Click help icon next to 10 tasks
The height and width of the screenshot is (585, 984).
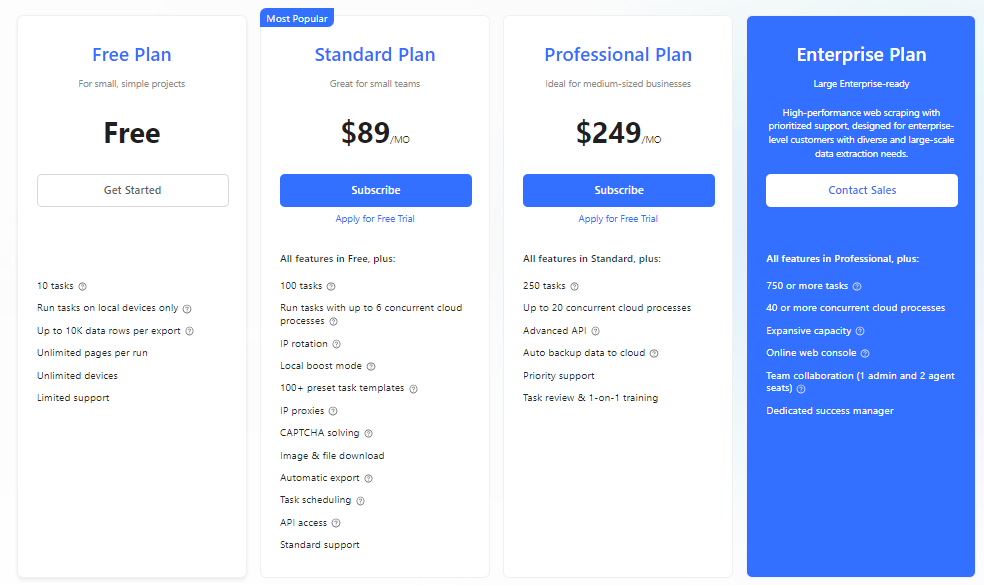tap(82, 286)
